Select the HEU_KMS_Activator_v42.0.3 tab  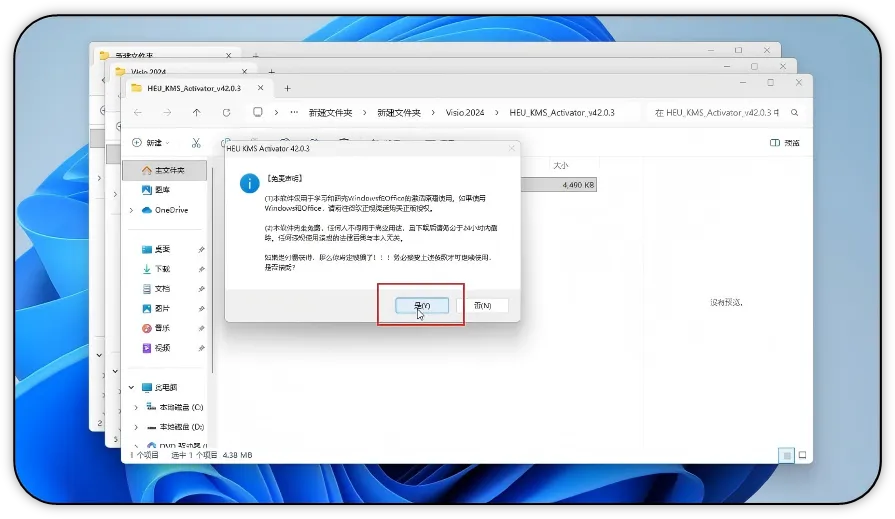click(x=194, y=88)
